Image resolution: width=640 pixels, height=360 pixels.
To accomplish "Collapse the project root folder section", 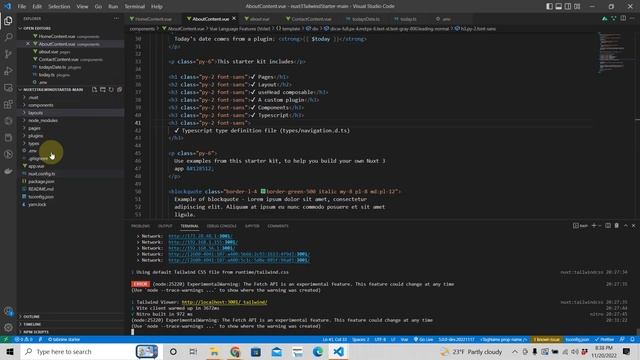I will coord(54,89).
